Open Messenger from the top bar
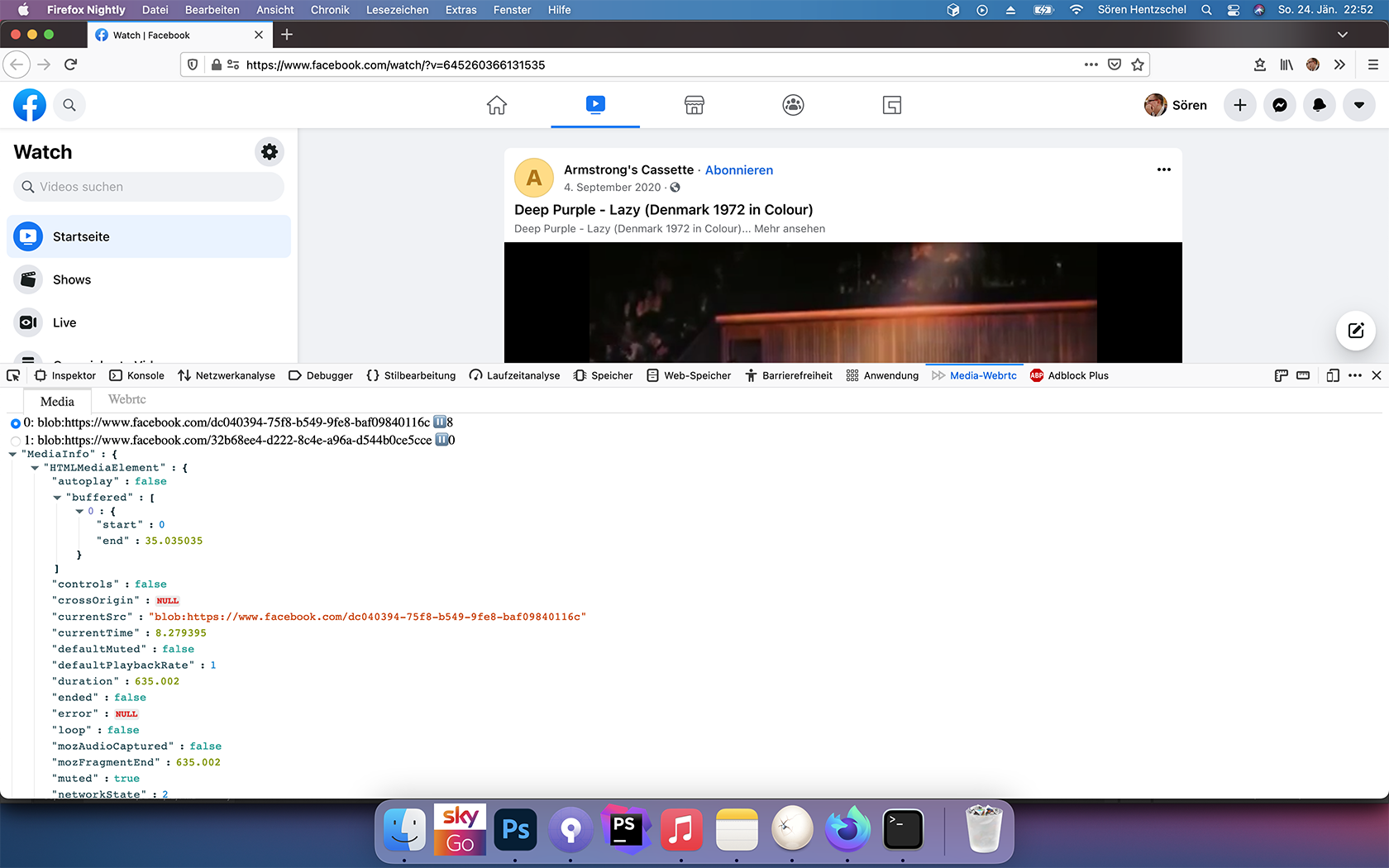 1279,105
